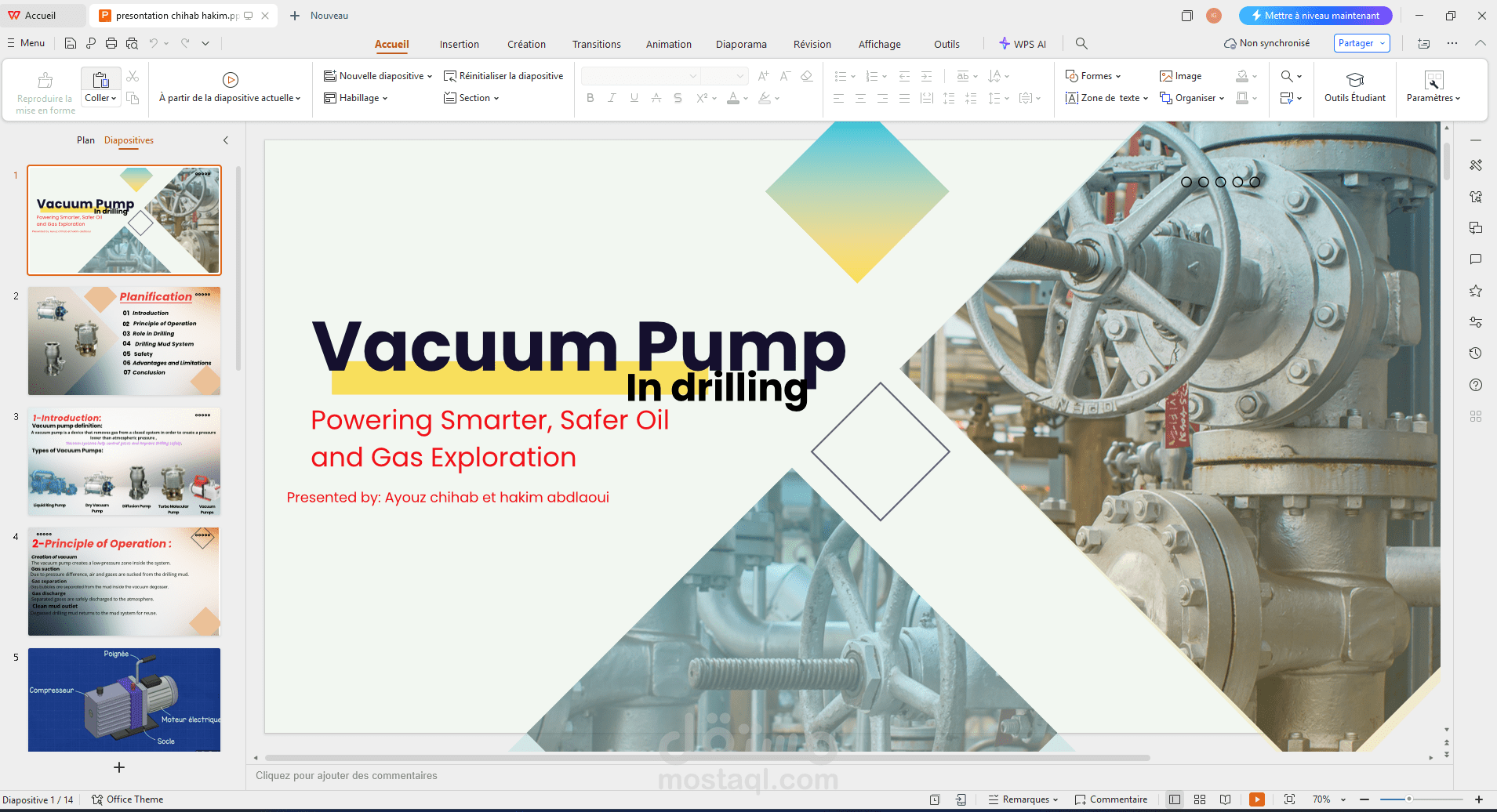Toggle bold formatting
The height and width of the screenshot is (812, 1497).
click(590, 98)
